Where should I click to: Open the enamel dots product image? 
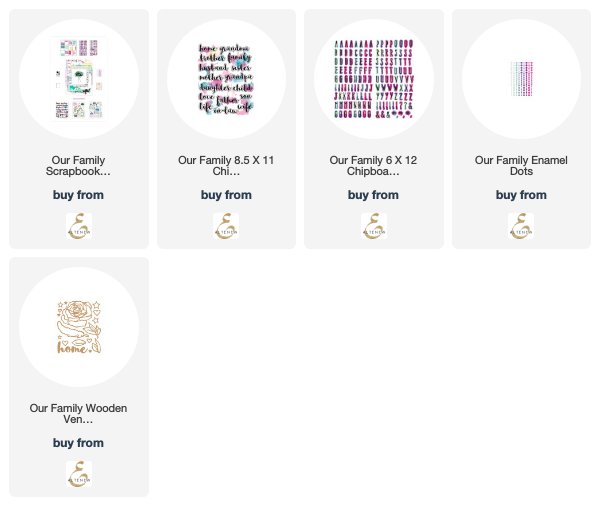(x=521, y=79)
